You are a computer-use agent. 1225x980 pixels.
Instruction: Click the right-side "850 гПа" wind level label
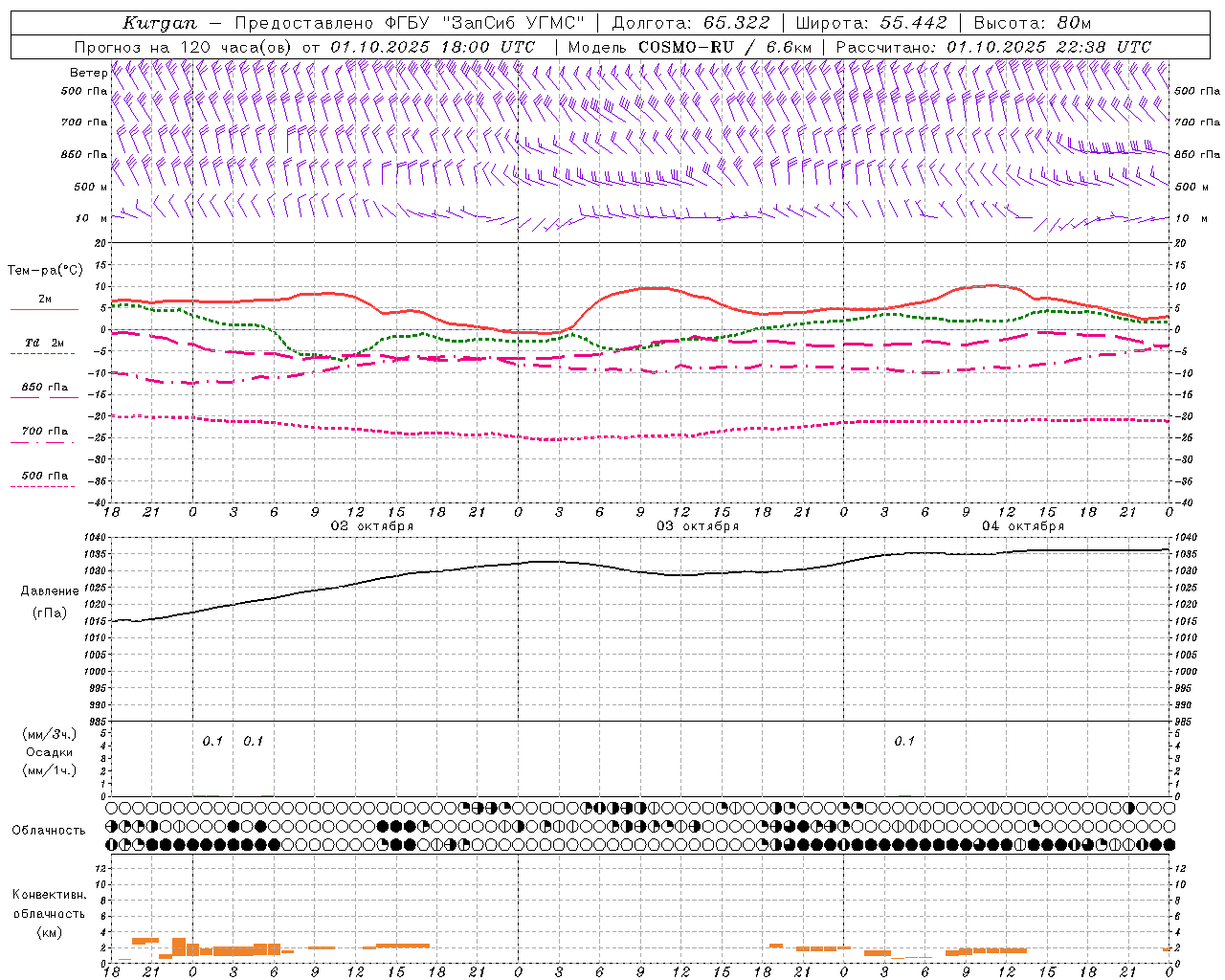click(1197, 154)
